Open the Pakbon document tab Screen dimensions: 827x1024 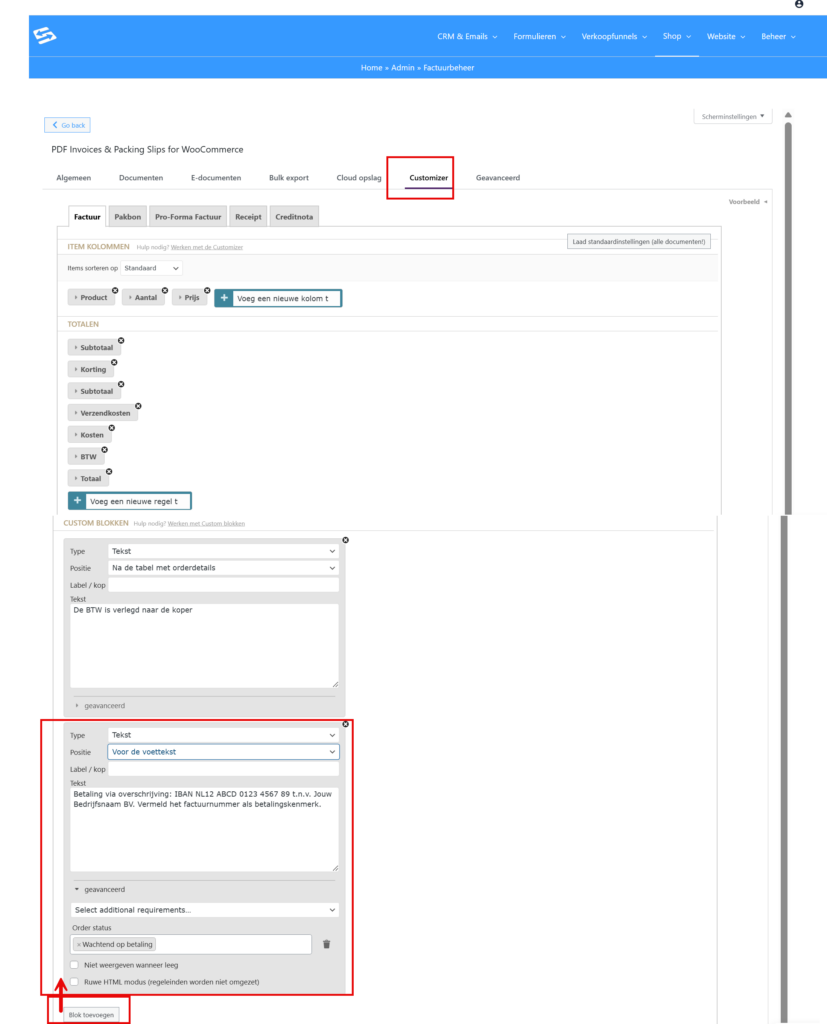[x=127, y=216]
